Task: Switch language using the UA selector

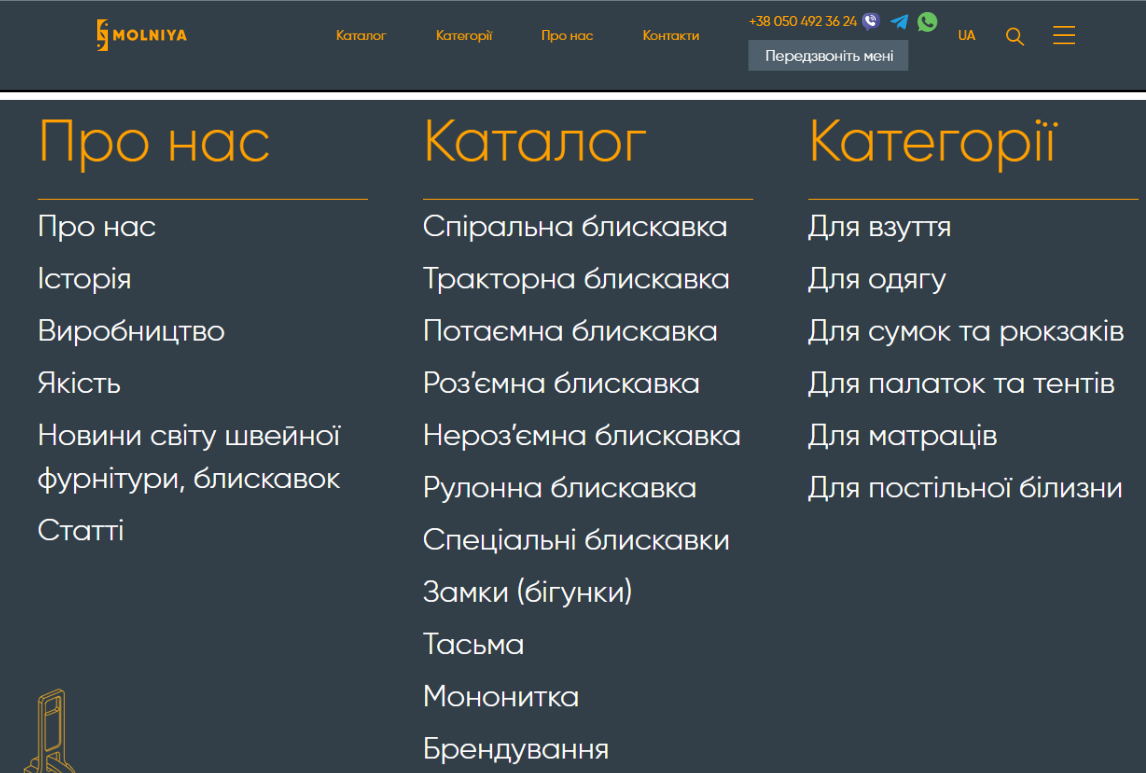Action: [x=966, y=35]
